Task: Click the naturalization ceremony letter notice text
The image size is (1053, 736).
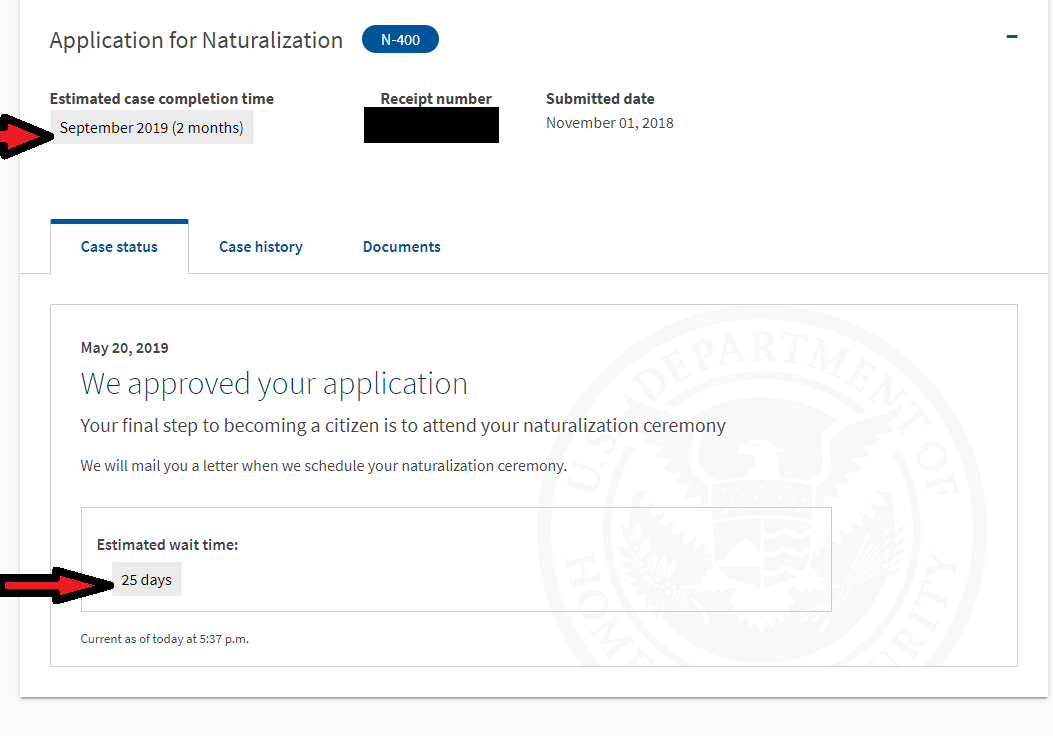Action: (324, 466)
